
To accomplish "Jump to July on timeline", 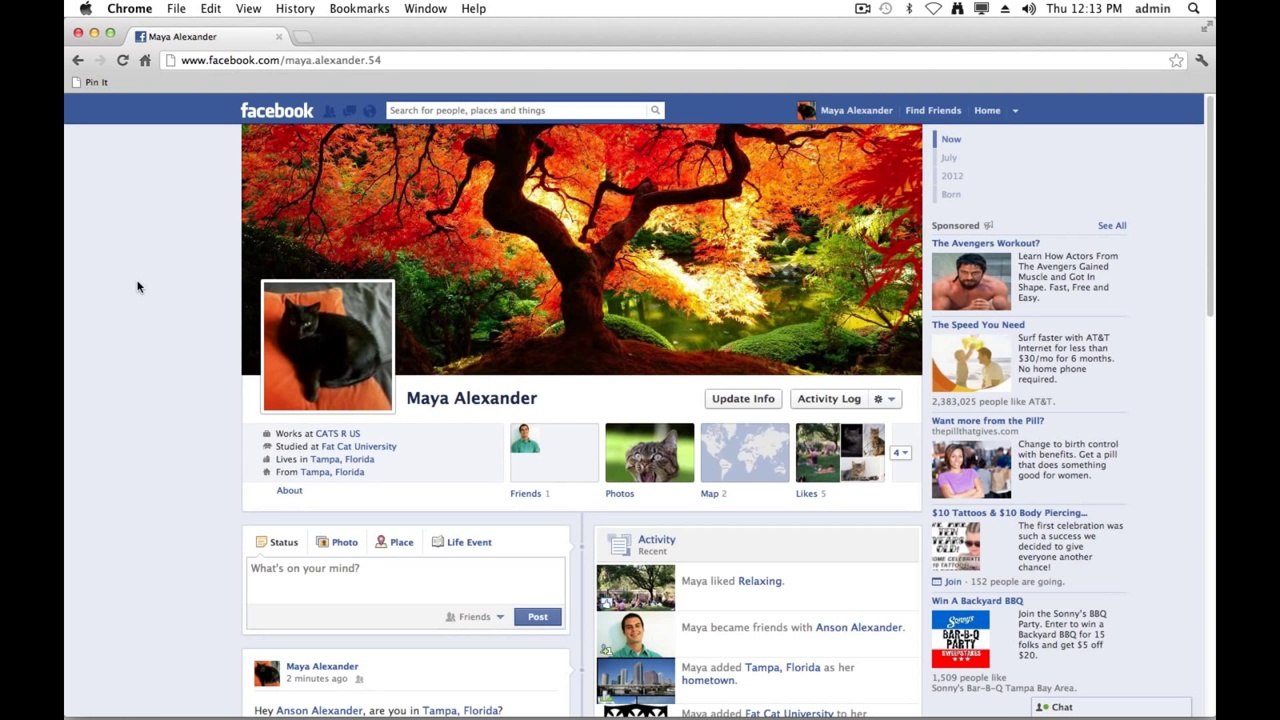I will 949,158.
